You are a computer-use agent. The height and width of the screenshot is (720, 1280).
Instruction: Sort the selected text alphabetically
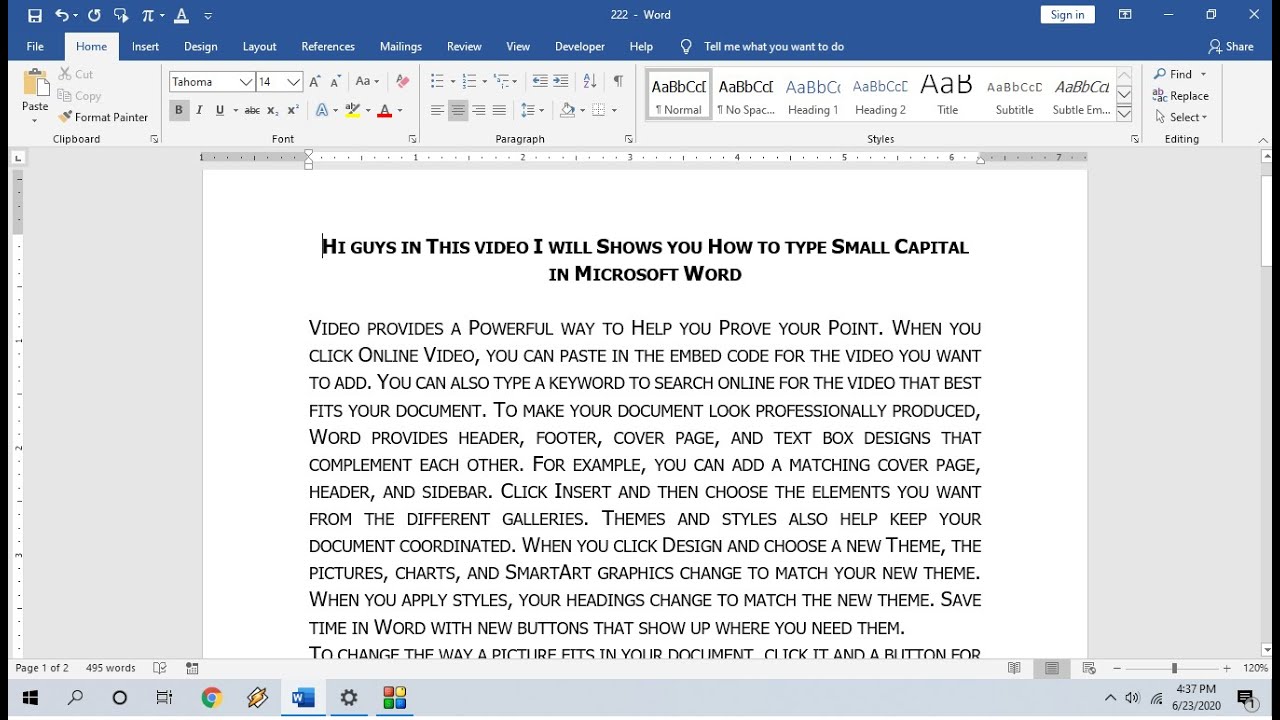click(590, 82)
